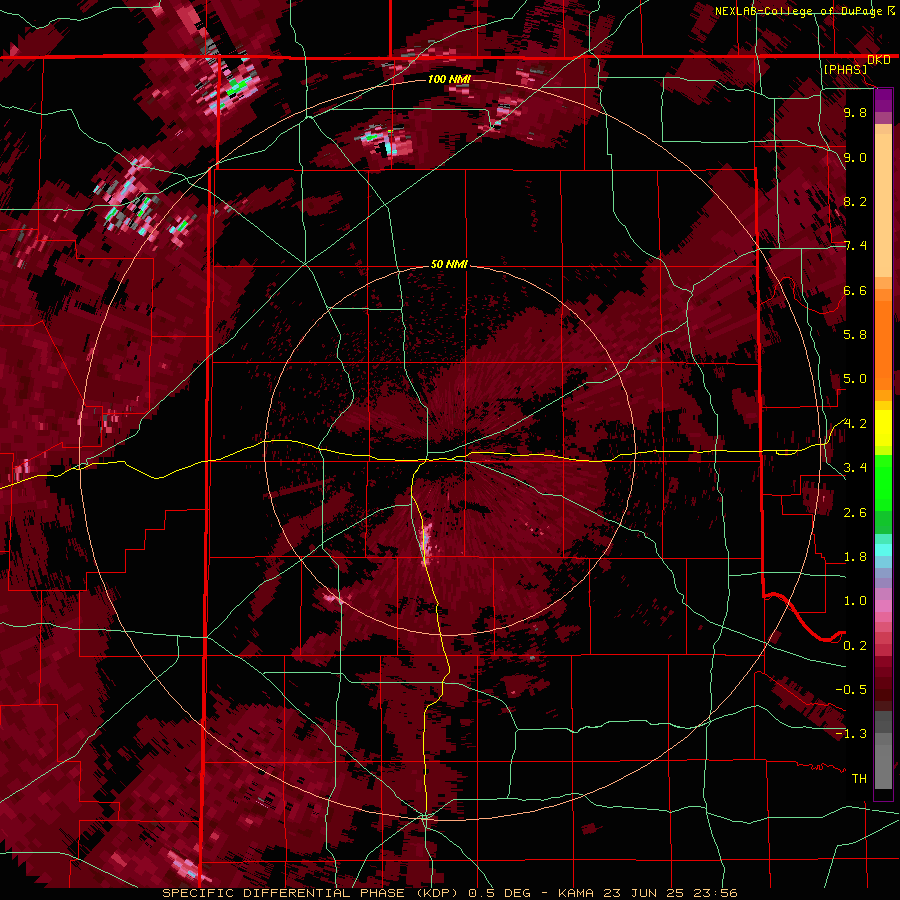The width and height of the screenshot is (900, 900).
Task: Click the small arrow logo after DuPage
Action: tap(891, 11)
